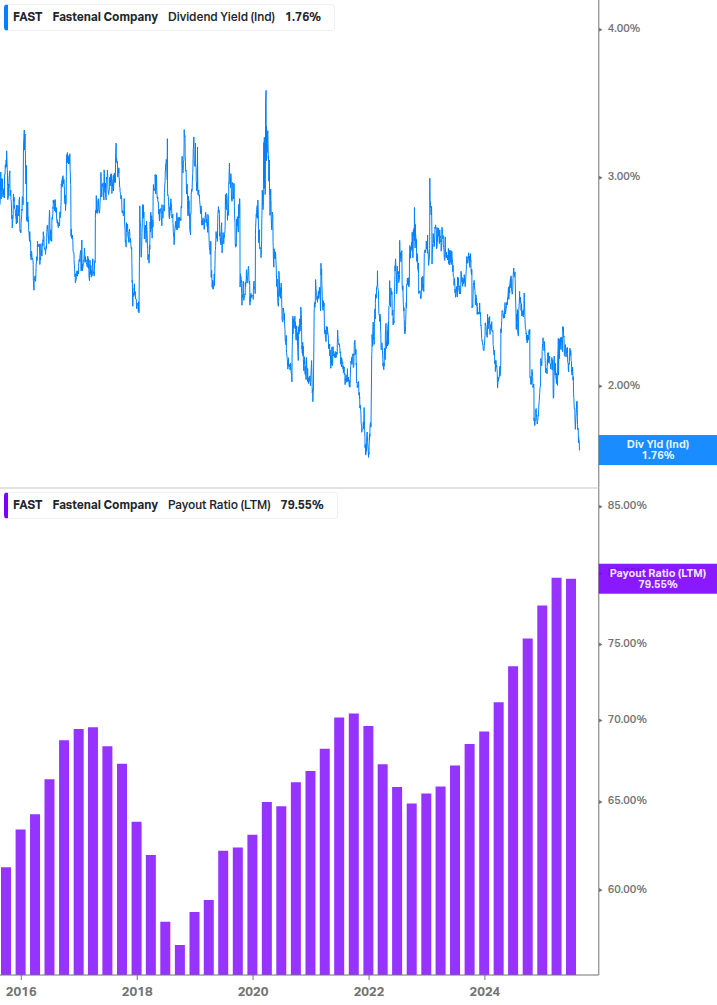Image resolution: width=717 pixels, height=1005 pixels.
Task: Click the 3.00% axis label
Action: pos(623,176)
